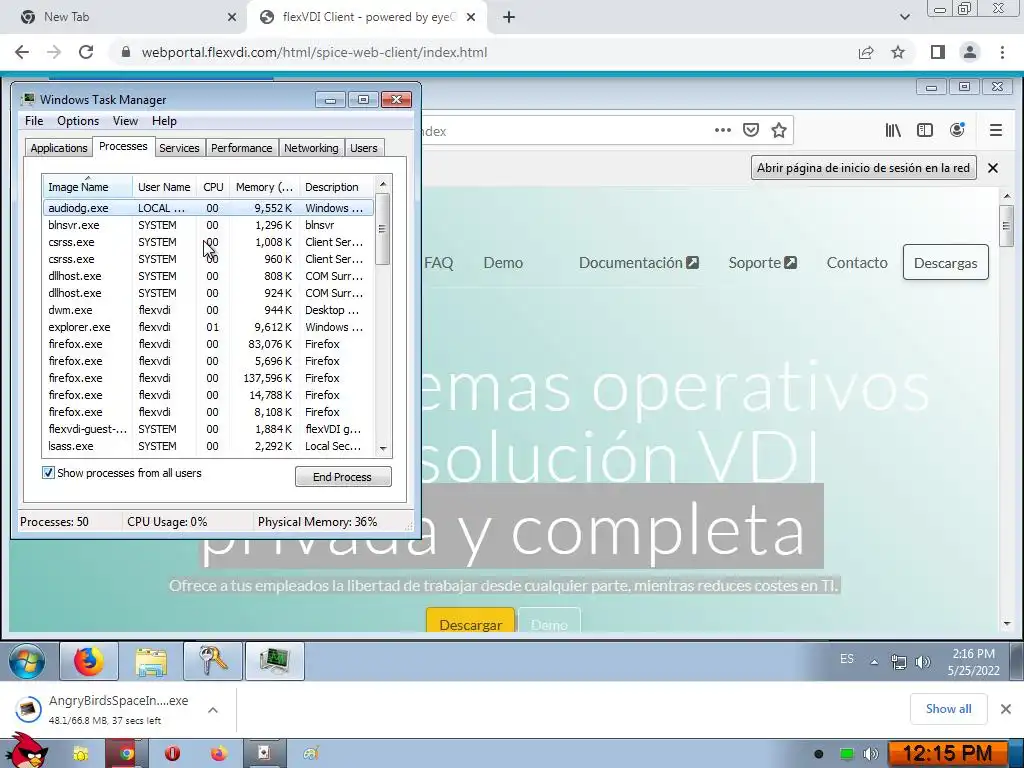Share this page via the Chrome share icon

(866, 52)
